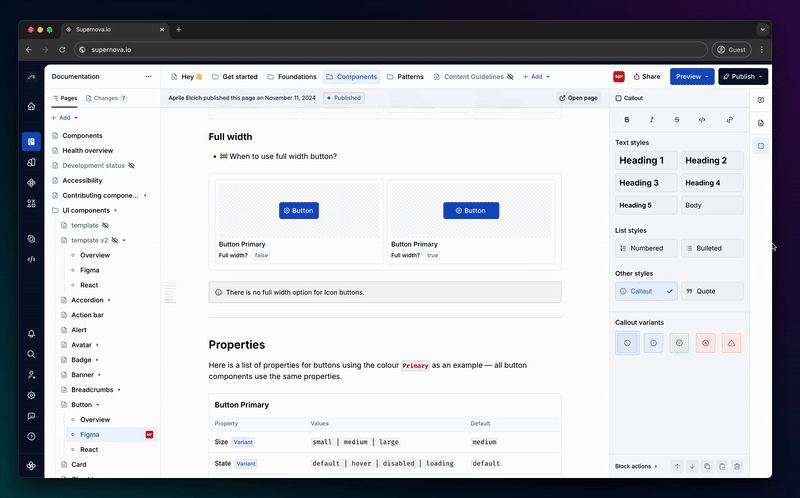
Task: Open Search from the left sidebar
Action: [31, 354]
